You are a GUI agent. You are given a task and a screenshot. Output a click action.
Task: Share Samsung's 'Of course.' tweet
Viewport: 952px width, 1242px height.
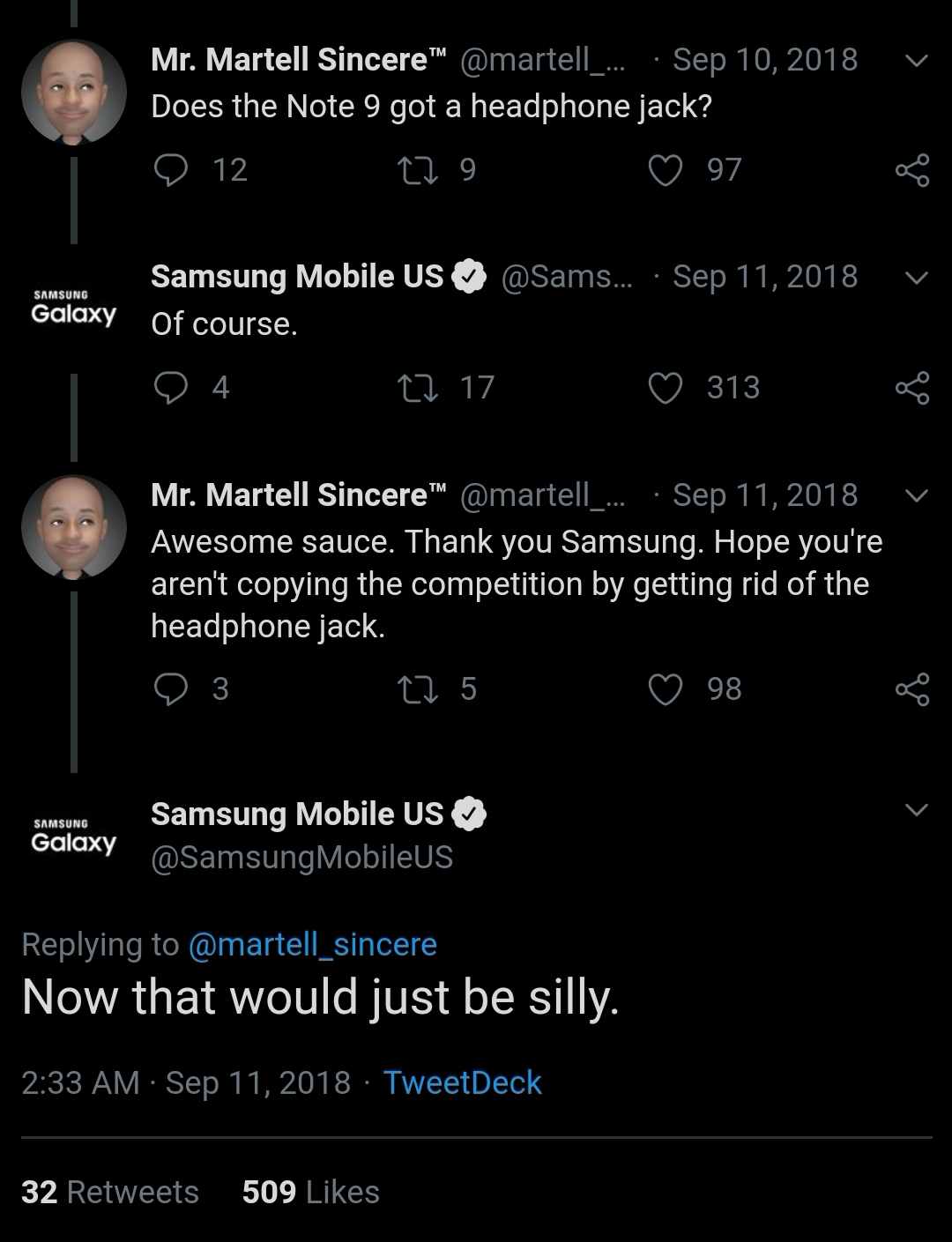912,388
